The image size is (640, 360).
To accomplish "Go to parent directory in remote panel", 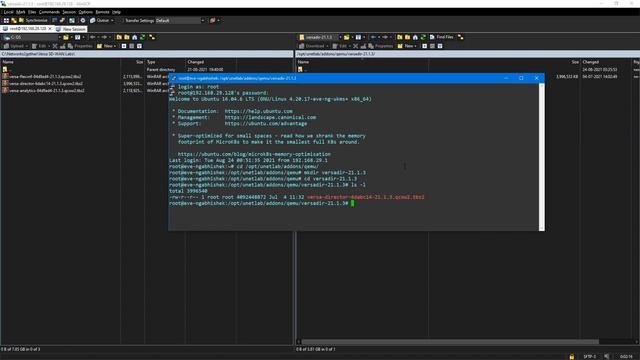I will 400,37.
